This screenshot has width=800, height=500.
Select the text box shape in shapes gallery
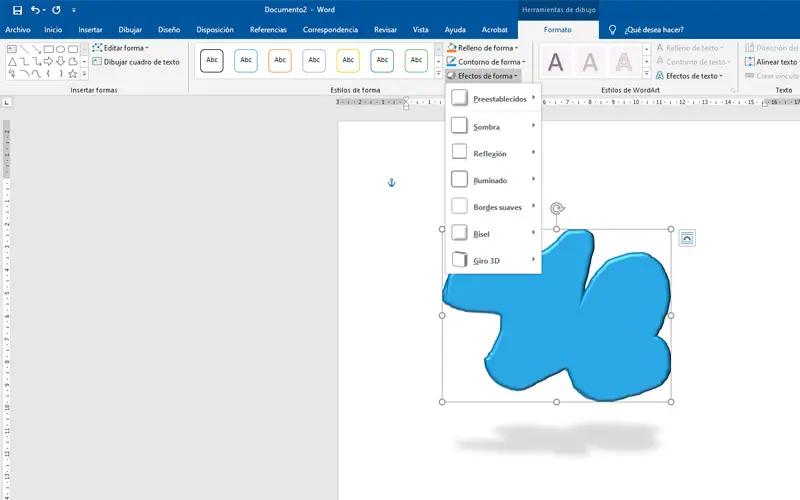pyautogui.click(x=12, y=49)
